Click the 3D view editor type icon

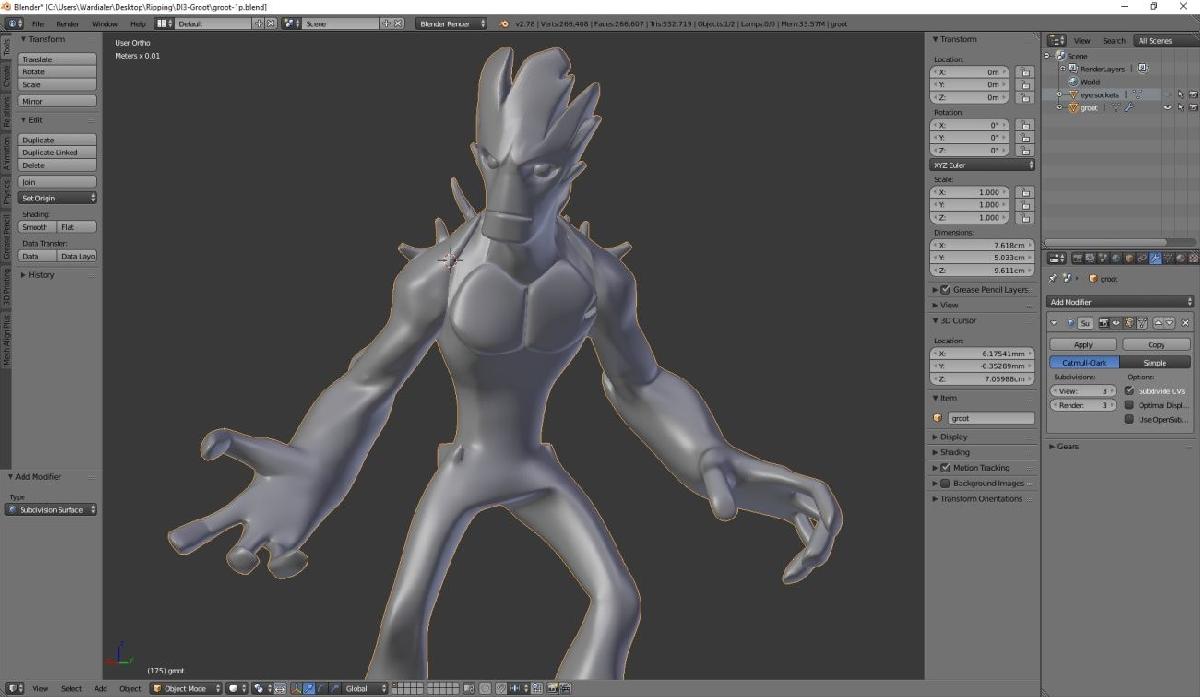click(15, 688)
